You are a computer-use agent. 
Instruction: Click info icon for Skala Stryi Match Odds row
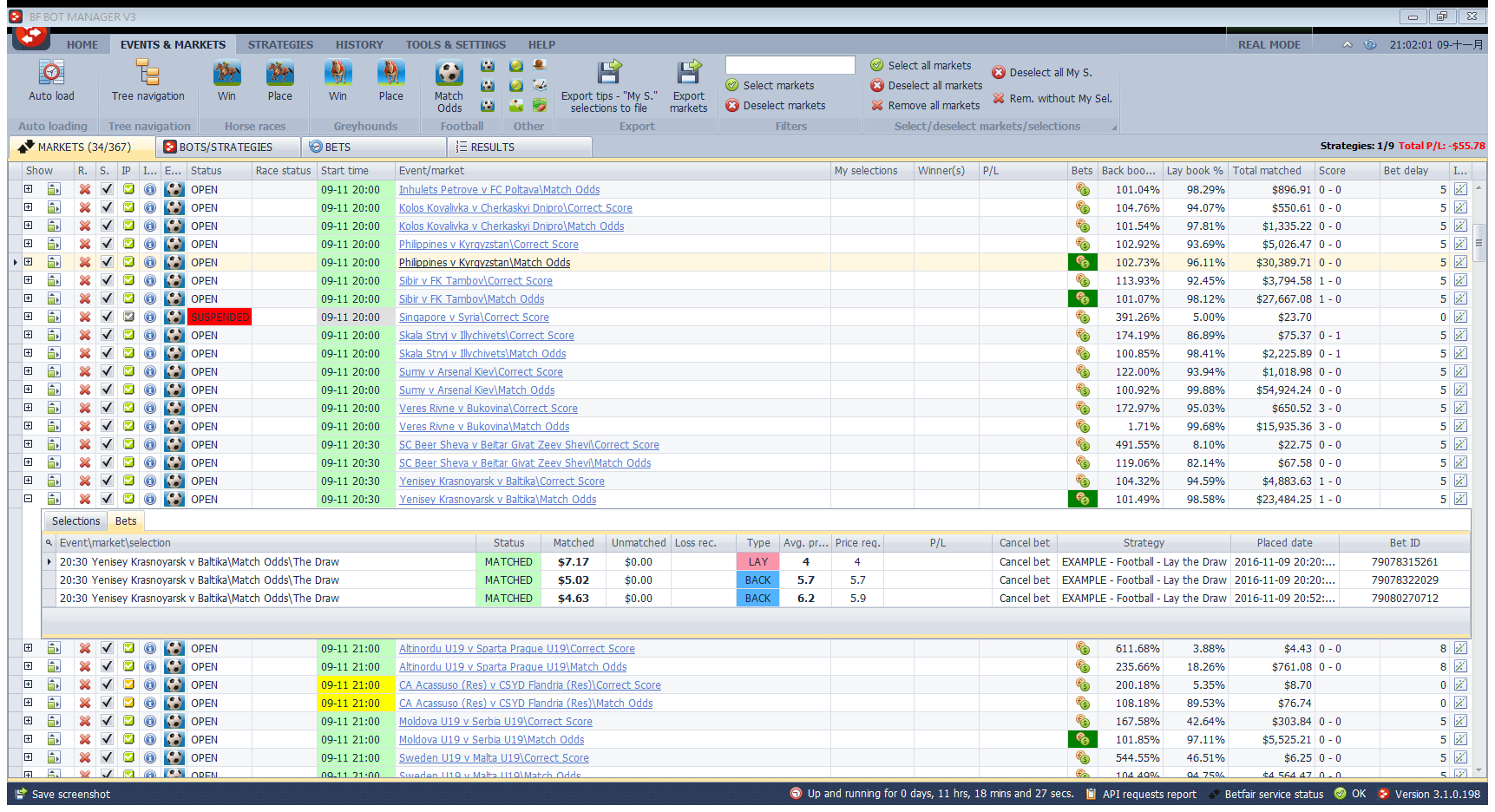[x=150, y=353]
